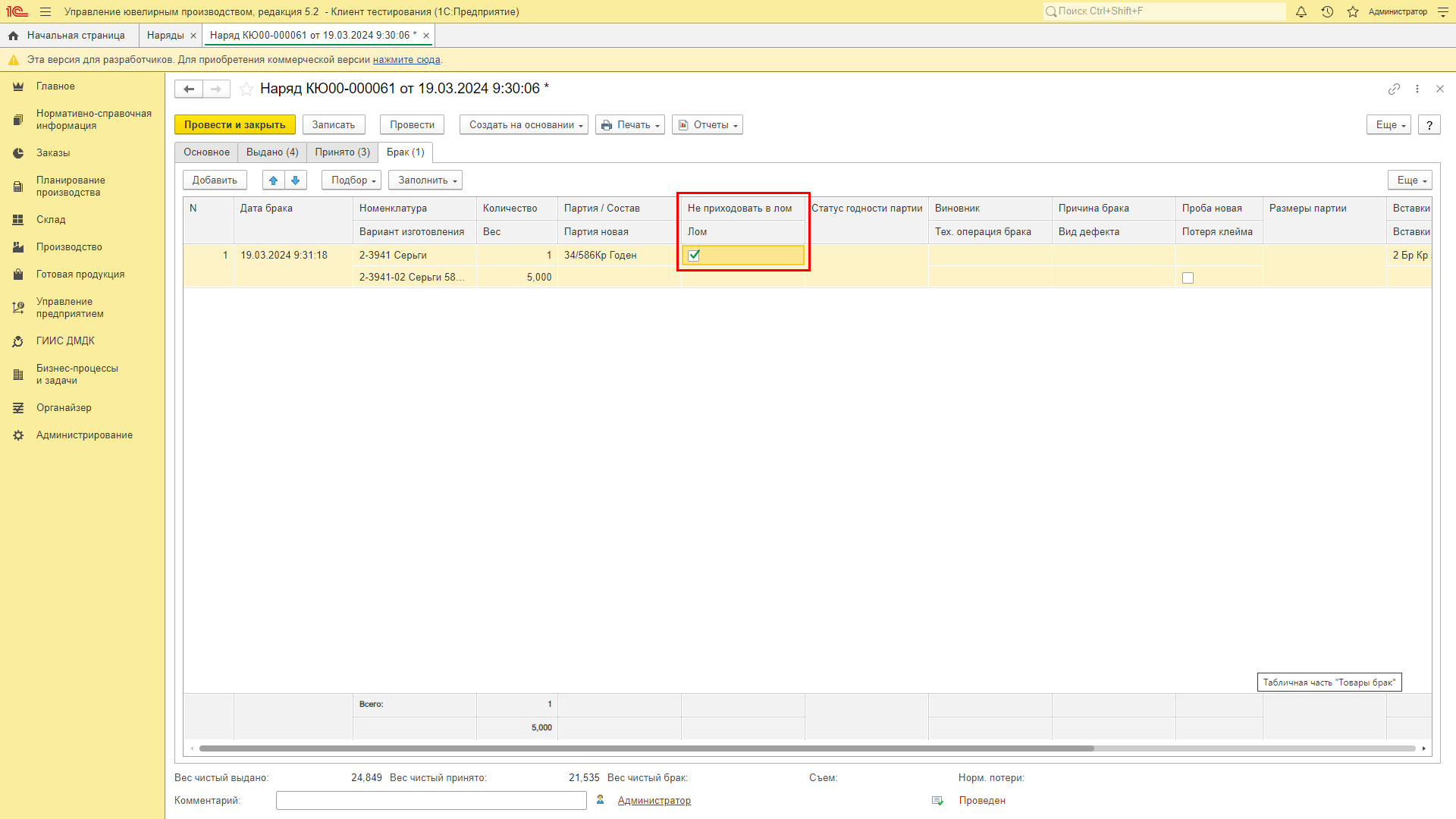The width and height of the screenshot is (1456, 819).
Task: Click Провести и закрыть button
Action: [x=235, y=125]
